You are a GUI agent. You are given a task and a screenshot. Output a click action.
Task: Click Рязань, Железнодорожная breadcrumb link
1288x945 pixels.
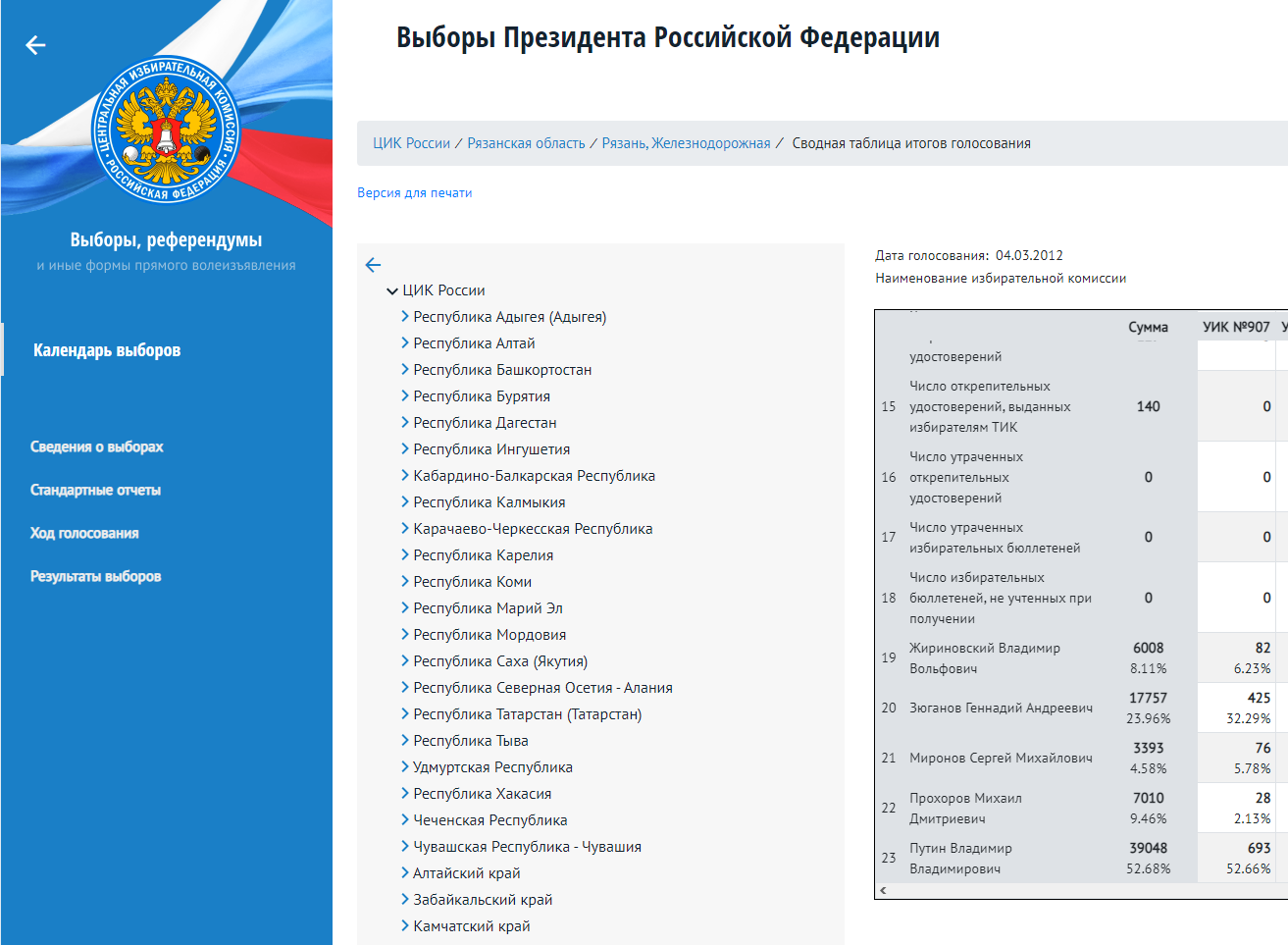coord(686,143)
